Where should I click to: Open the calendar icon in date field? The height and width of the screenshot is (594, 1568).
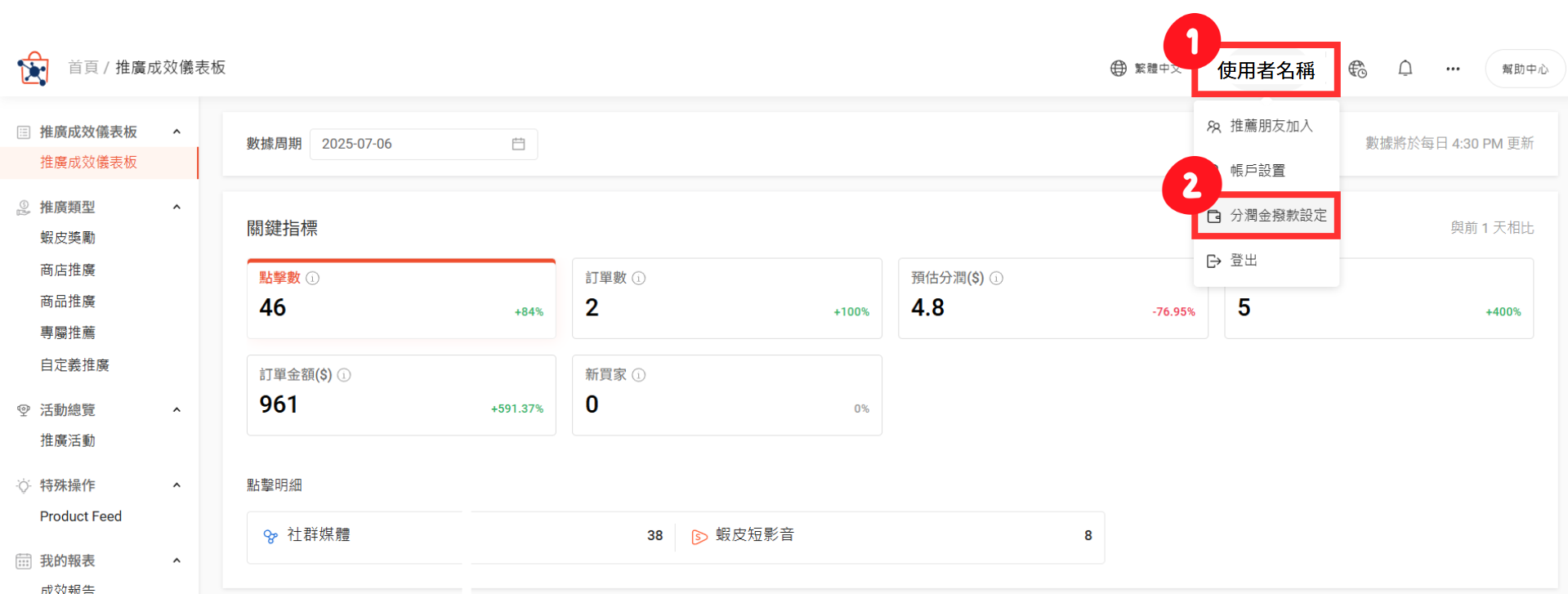click(x=518, y=144)
